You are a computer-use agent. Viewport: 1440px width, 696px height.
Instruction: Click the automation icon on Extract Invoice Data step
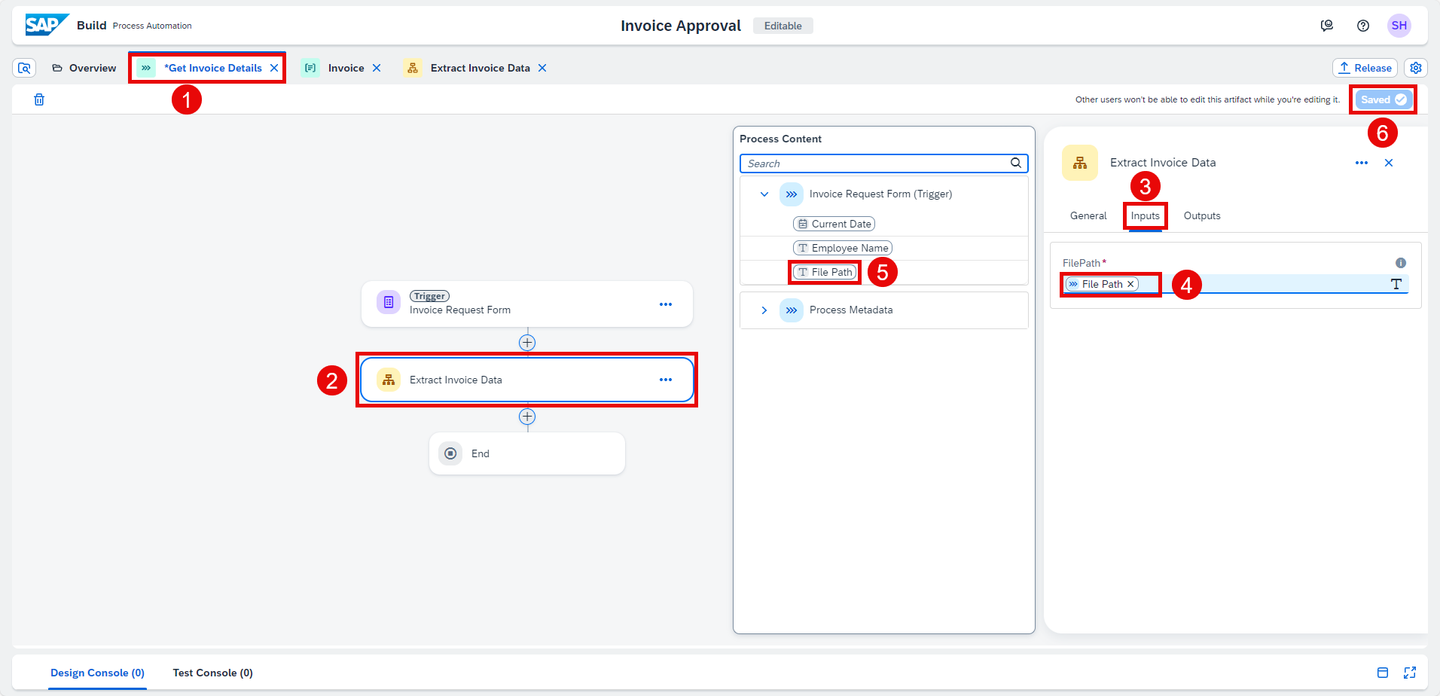[389, 380]
